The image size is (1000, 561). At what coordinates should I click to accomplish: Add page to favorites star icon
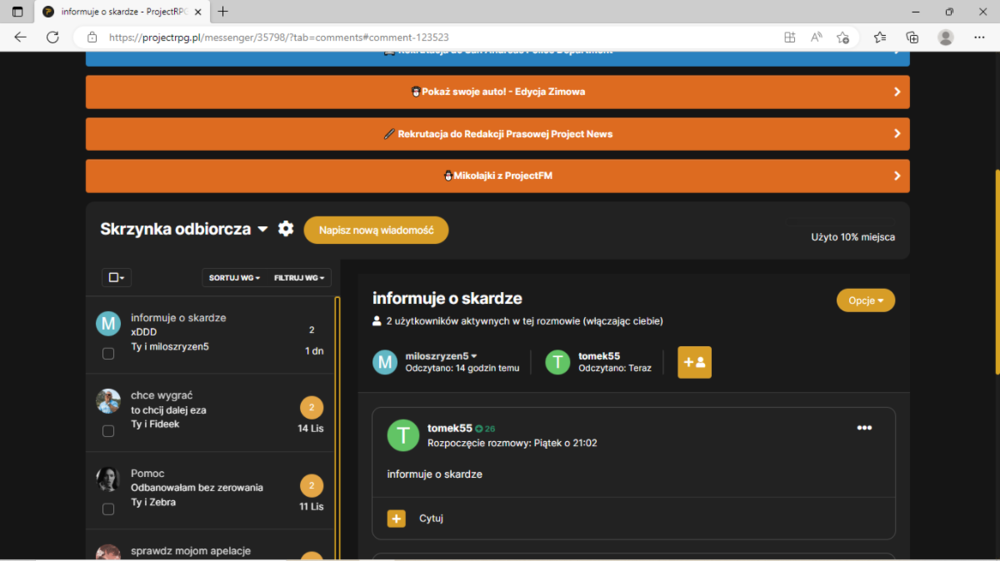click(x=842, y=37)
